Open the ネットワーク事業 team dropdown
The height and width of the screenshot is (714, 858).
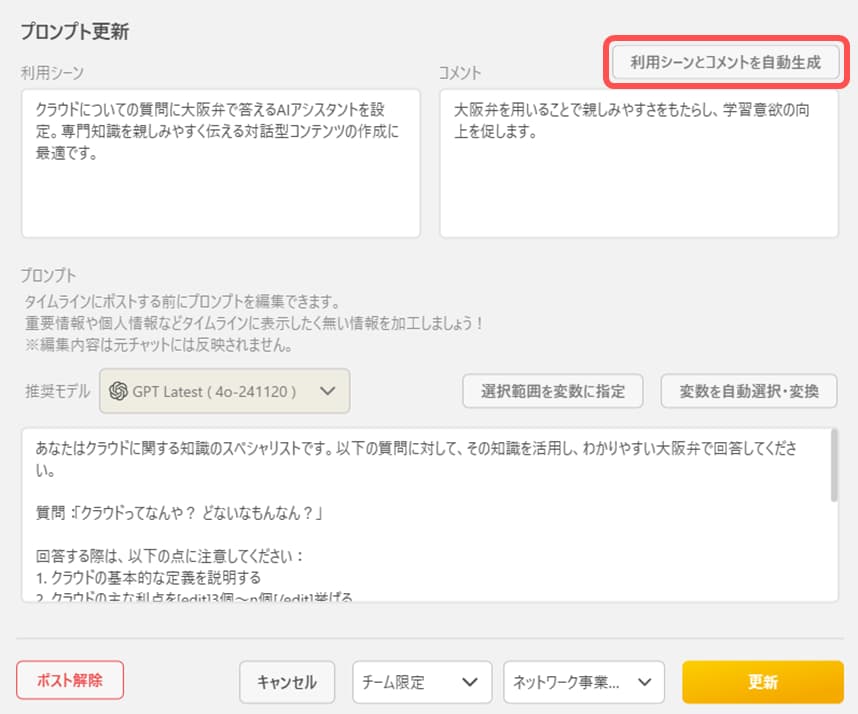584,682
